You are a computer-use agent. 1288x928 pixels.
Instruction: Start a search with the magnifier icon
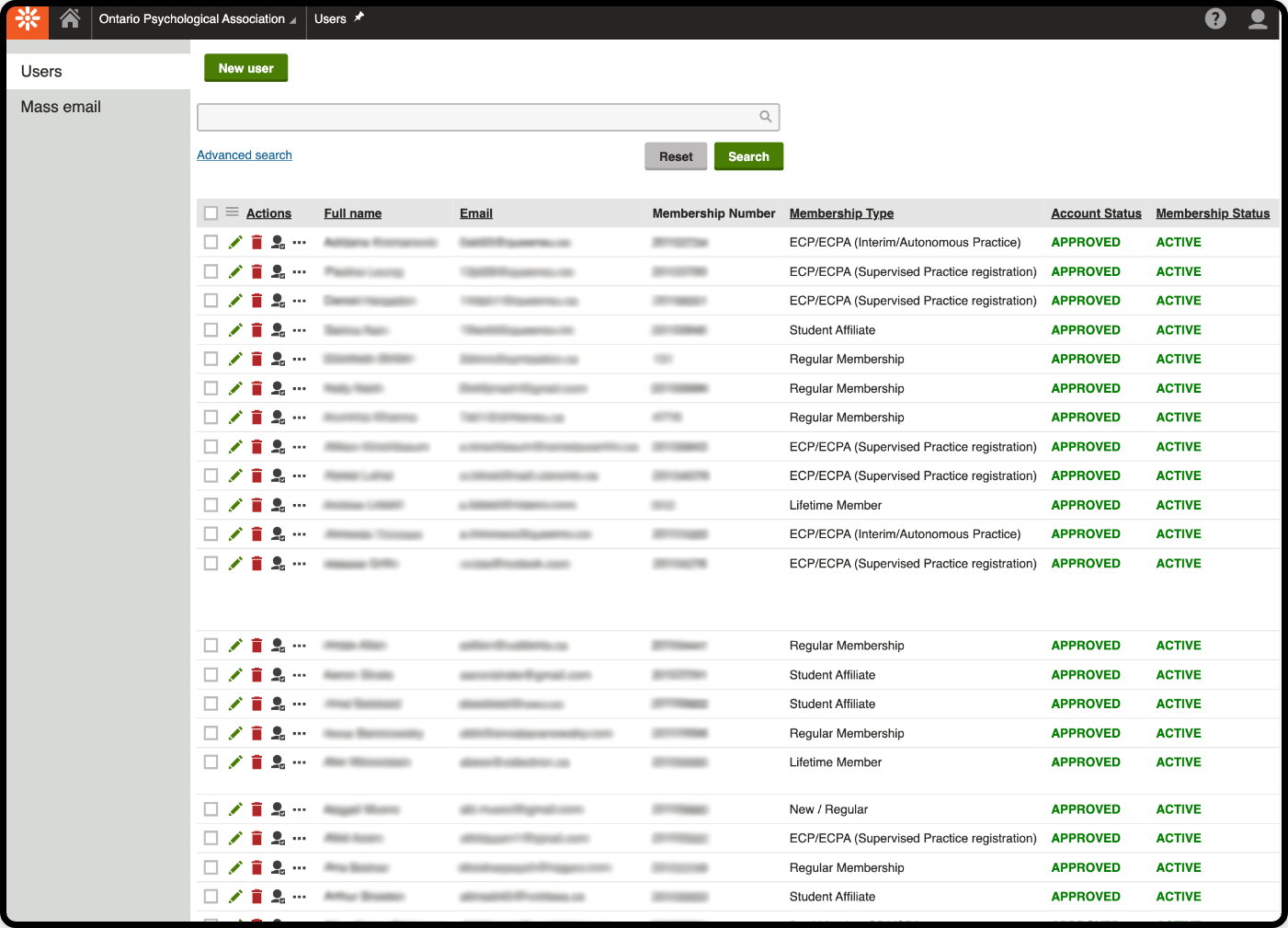[766, 117]
